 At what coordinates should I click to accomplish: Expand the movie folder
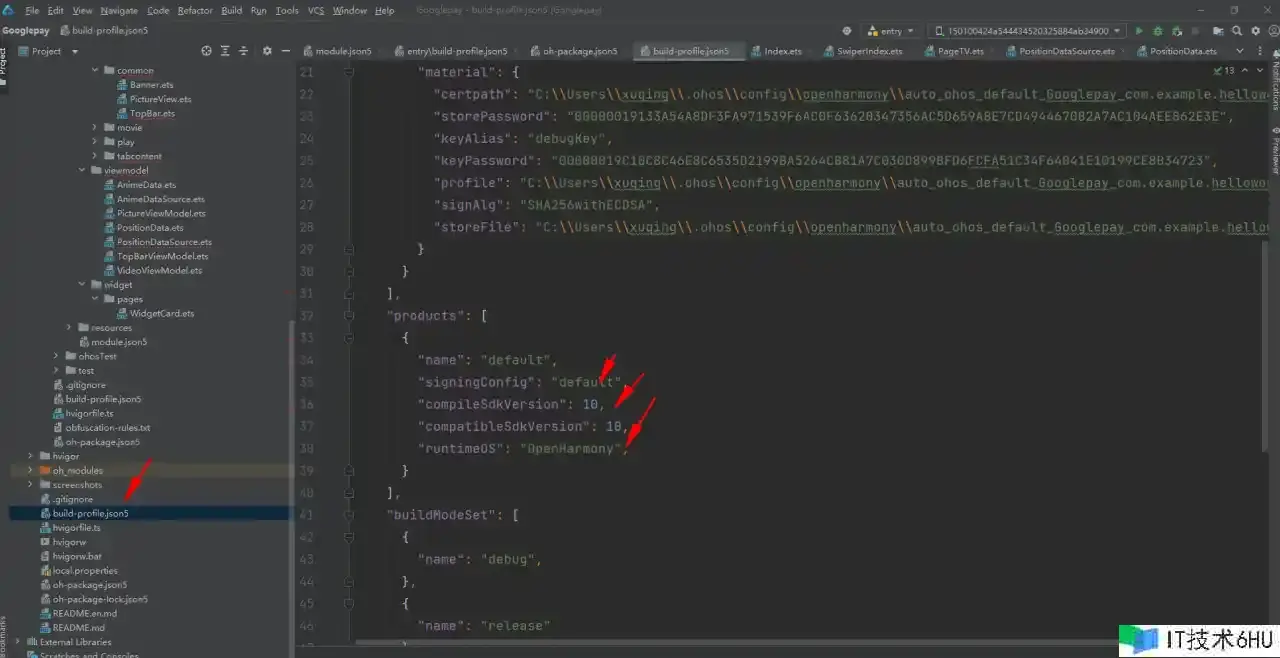click(95, 127)
